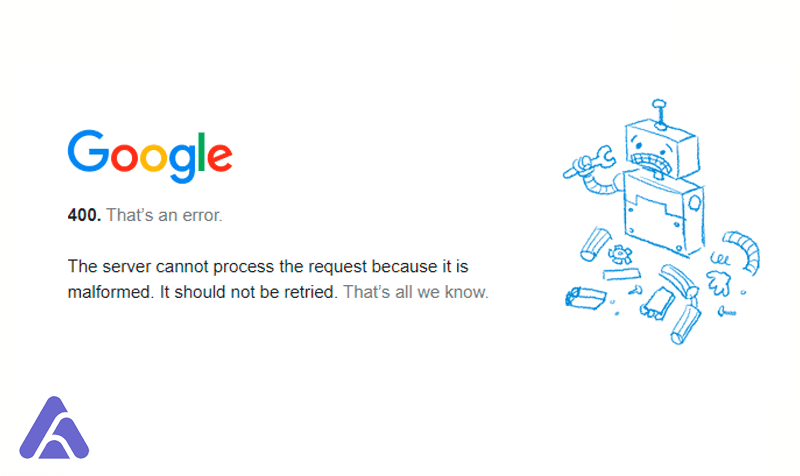
Task: Click the "That's all we know." text
Action: pos(416,292)
